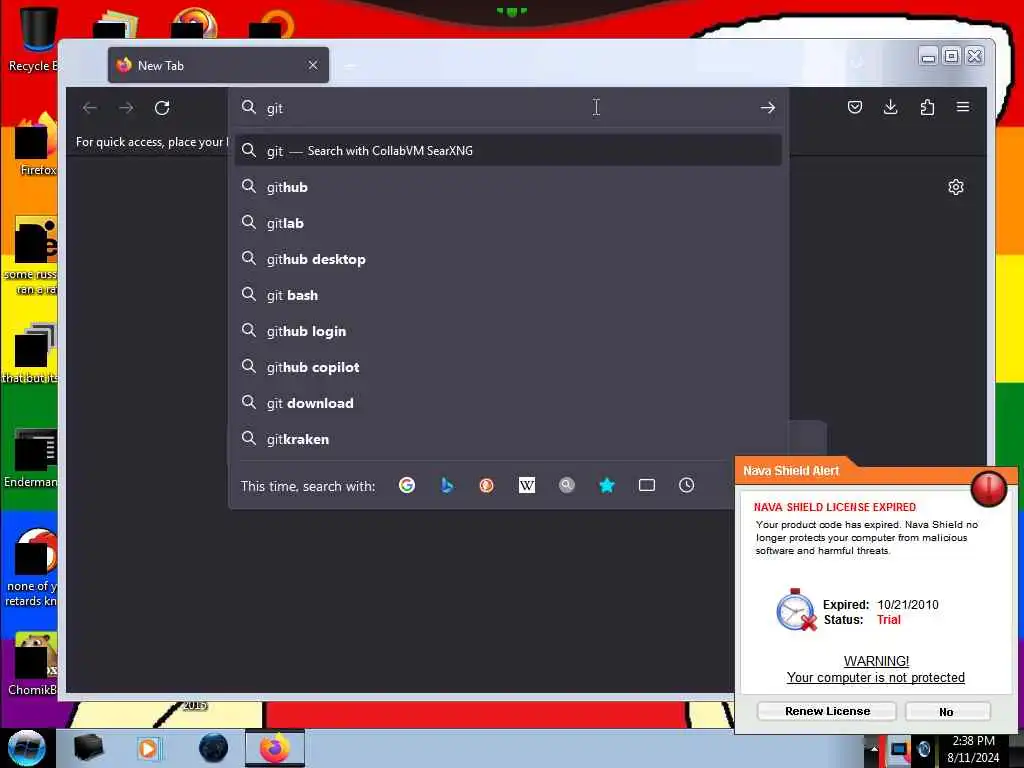Viewport: 1024px width, 768px height.
Task: Open the taskbar clock showing 2:38 PM
Action: (x=973, y=749)
